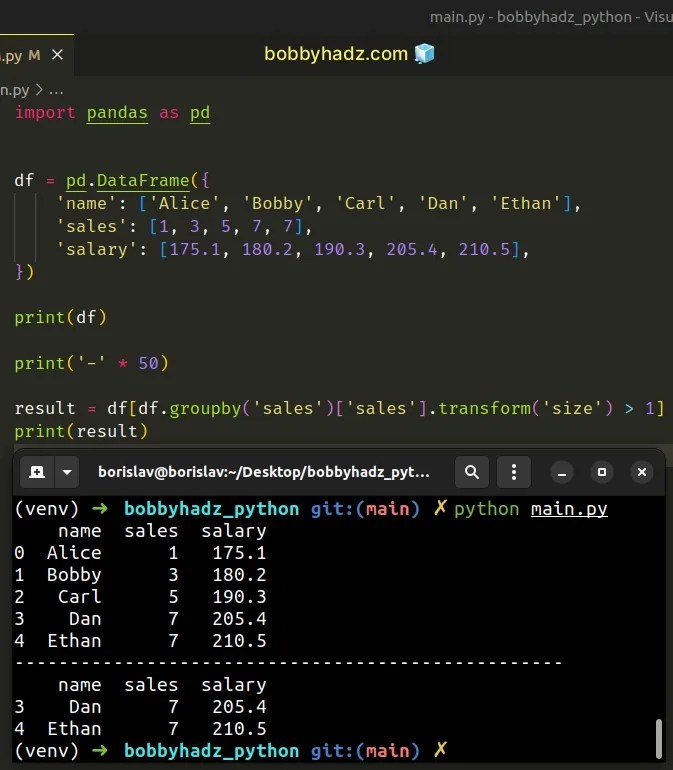Minimize the terminal window
Screen dimensions: 673x770
[562, 472]
